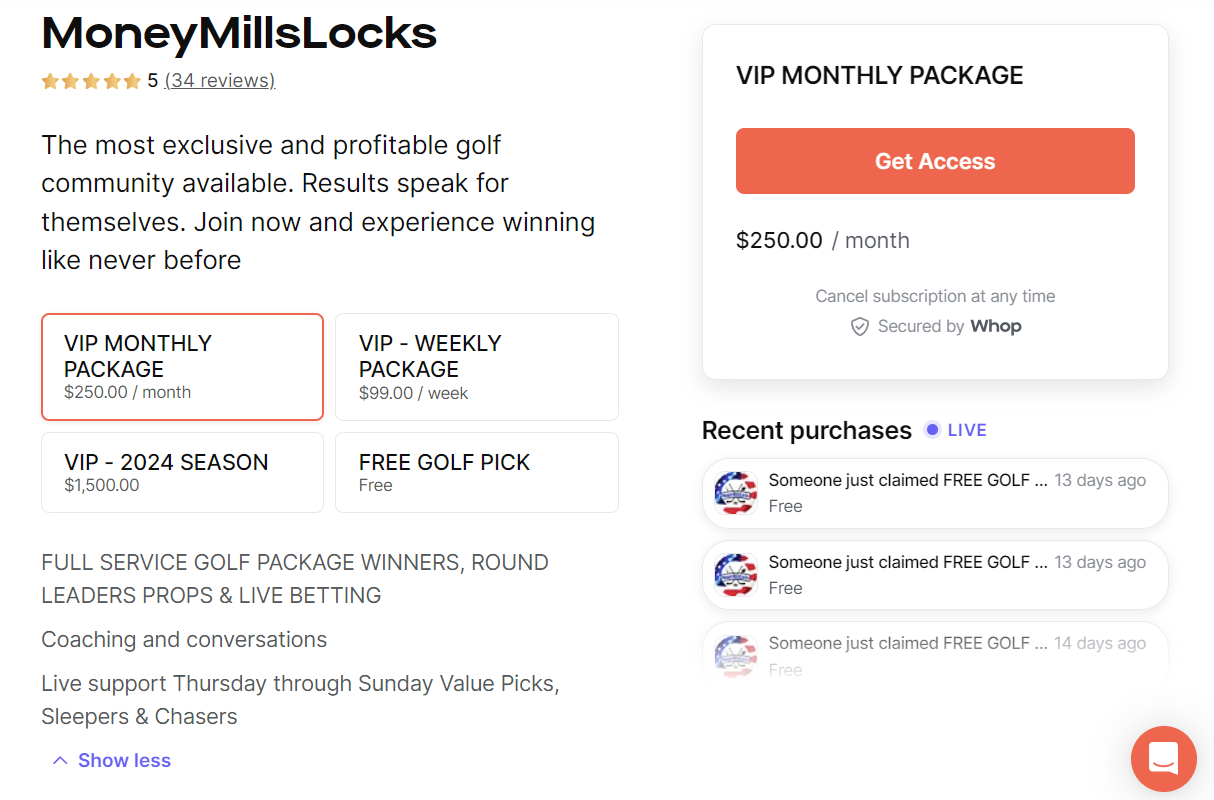Select the VIP - 2024 SEASON package card
This screenshot has height=800, width=1214.
[x=181, y=472]
